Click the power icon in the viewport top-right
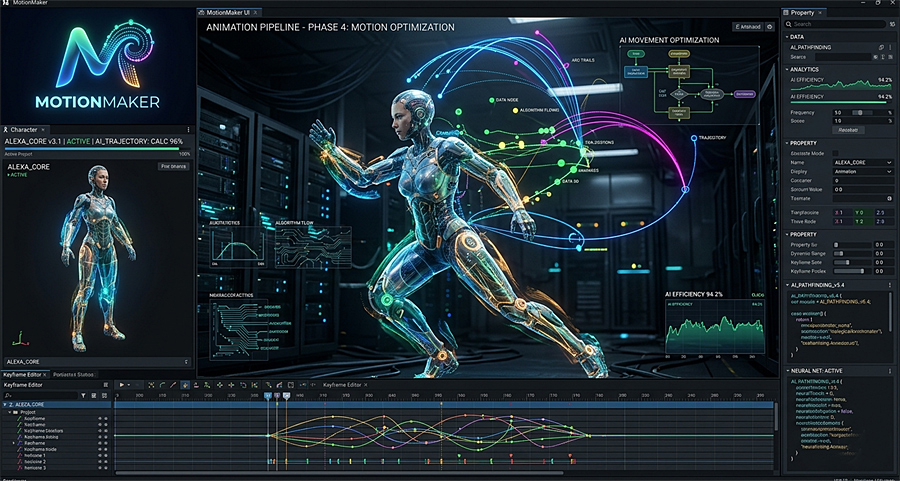Screen dimensions: 900x481 770,26
